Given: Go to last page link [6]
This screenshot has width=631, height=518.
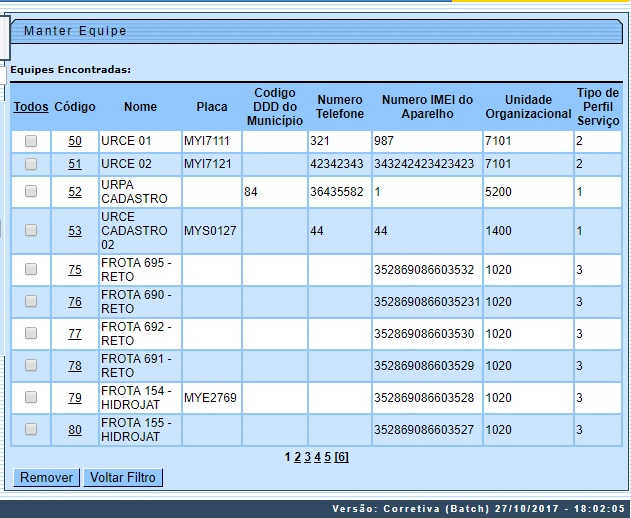Looking at the screenshot, I should tap(341, 457).
